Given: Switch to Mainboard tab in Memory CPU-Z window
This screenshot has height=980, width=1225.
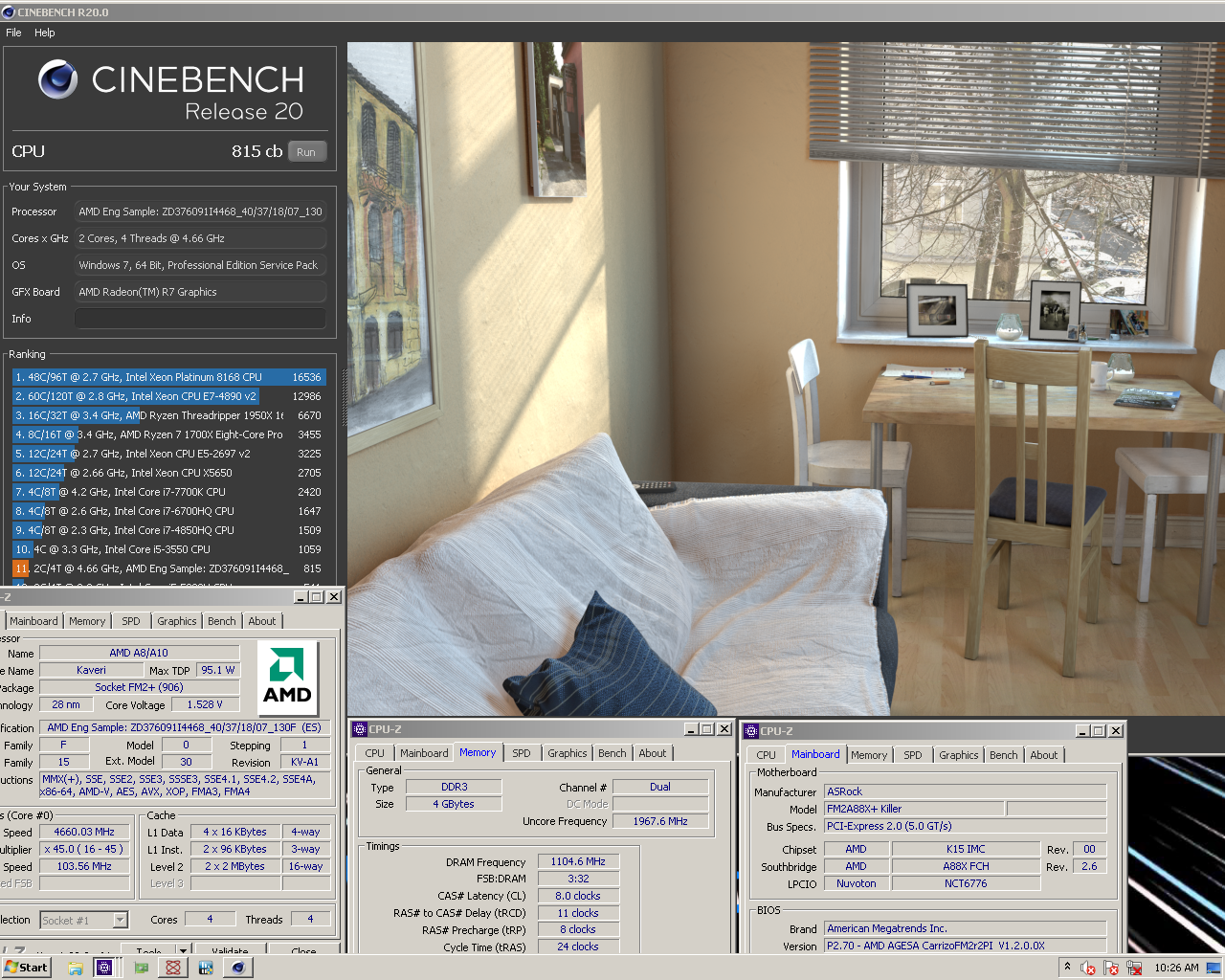Looking at the screenshot, I should pos(424,753).
